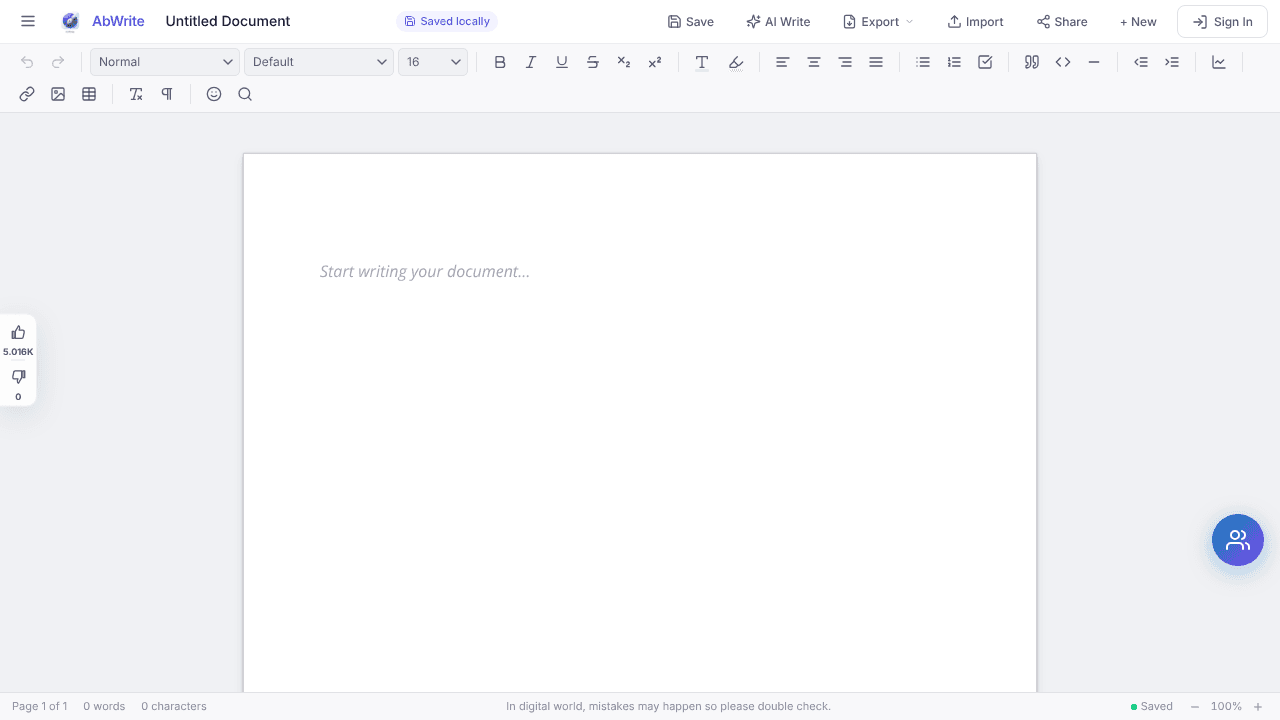Open the highlight color picker
Screen dimensions: 1280x720
click(x=736, y=62)
